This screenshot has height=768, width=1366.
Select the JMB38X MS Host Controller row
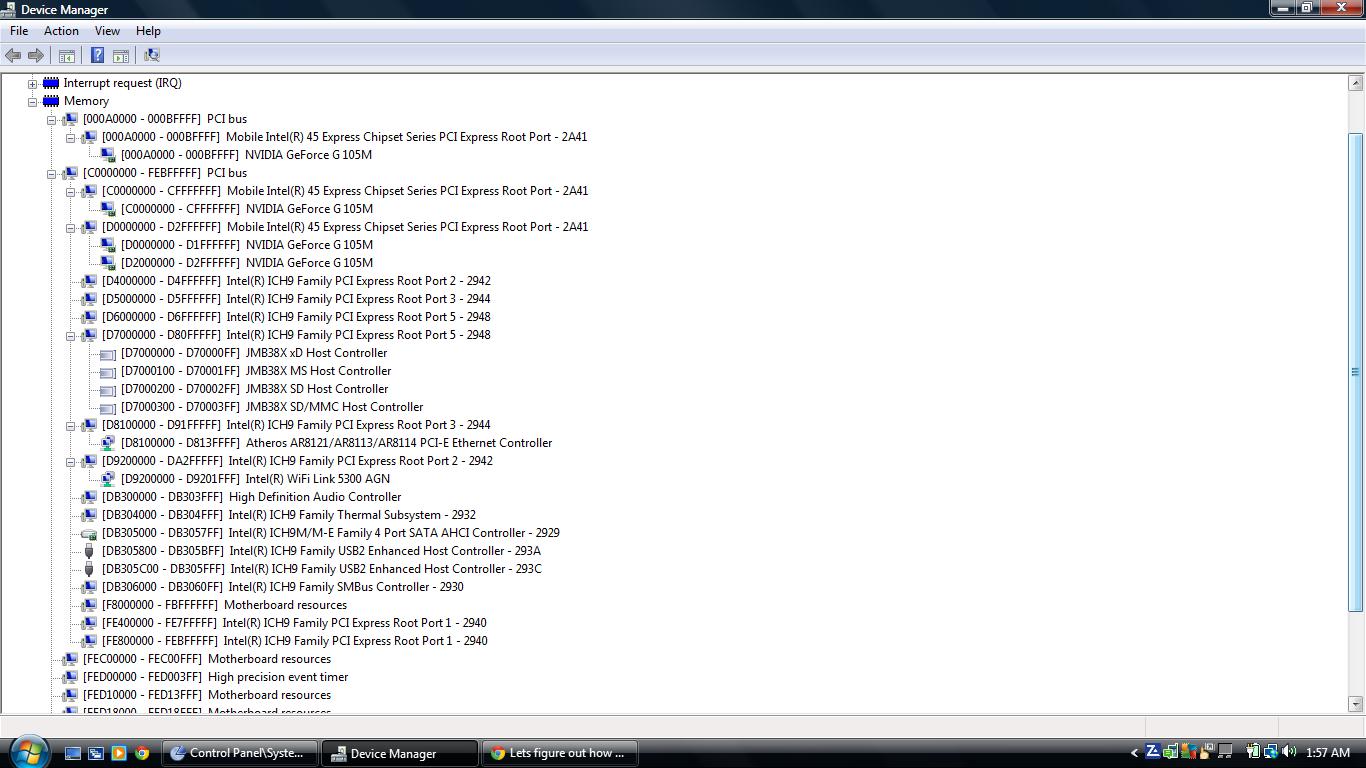[256, 371]
